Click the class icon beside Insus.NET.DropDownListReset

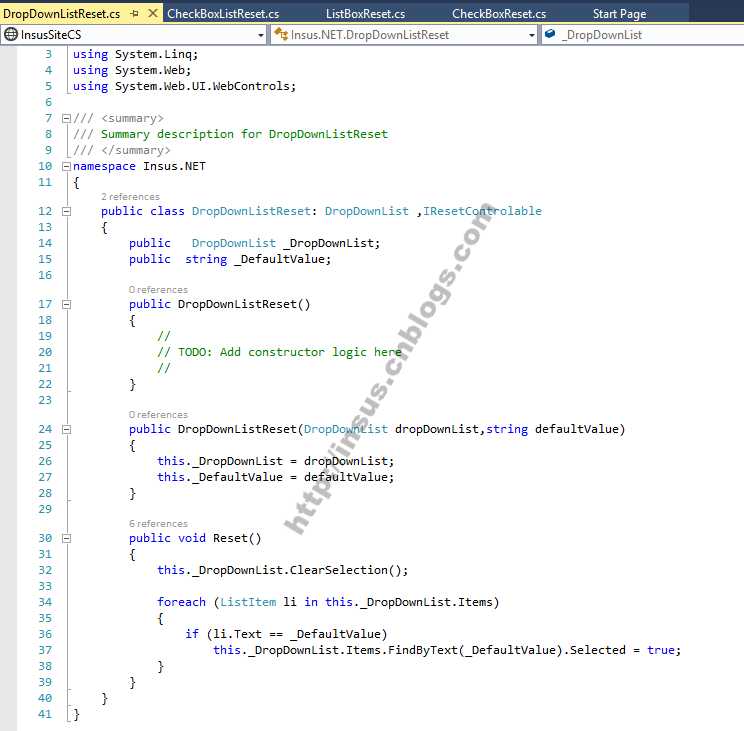[281, 34]
